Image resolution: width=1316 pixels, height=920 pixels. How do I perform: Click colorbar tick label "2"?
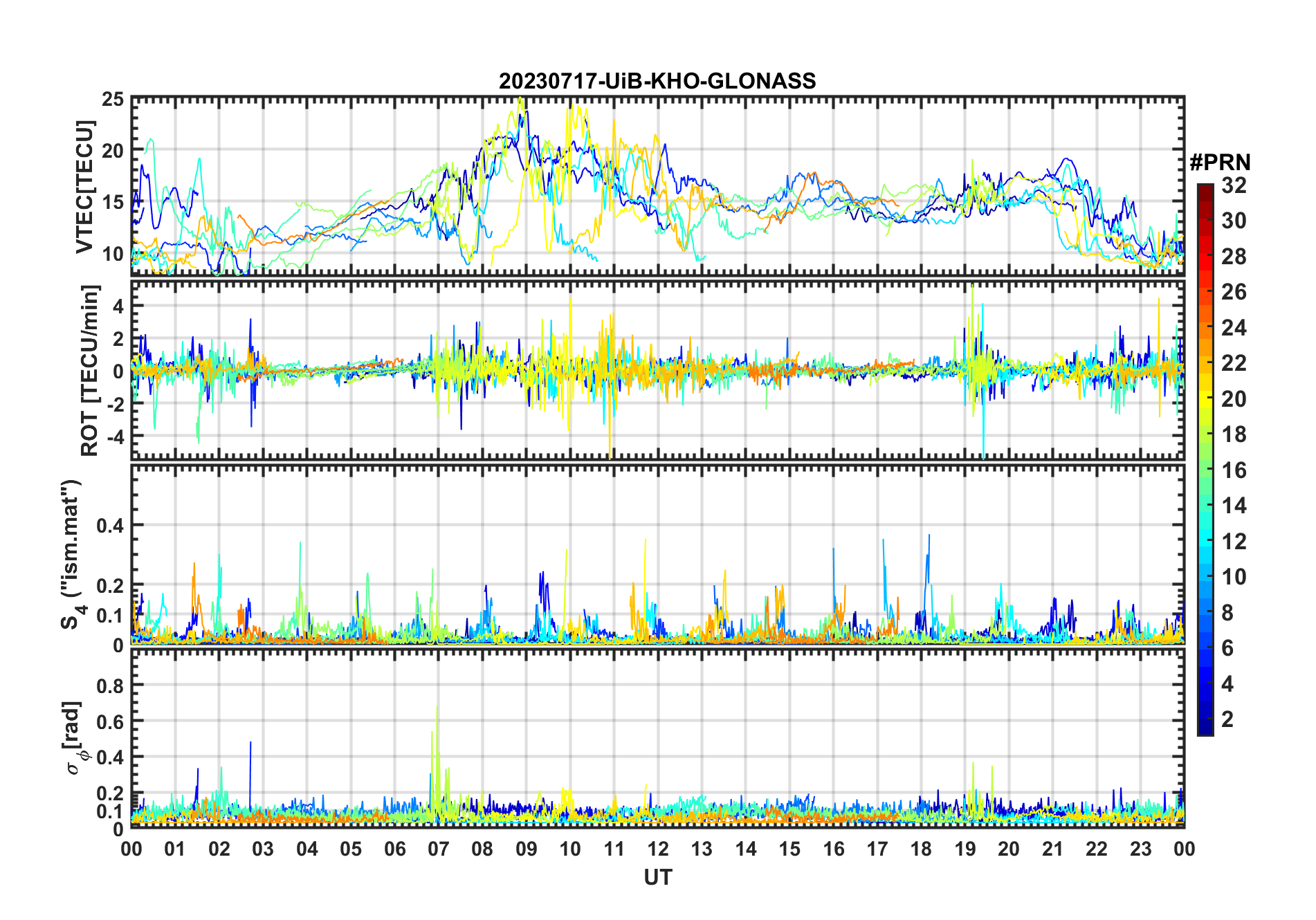tap(1227, 719)
